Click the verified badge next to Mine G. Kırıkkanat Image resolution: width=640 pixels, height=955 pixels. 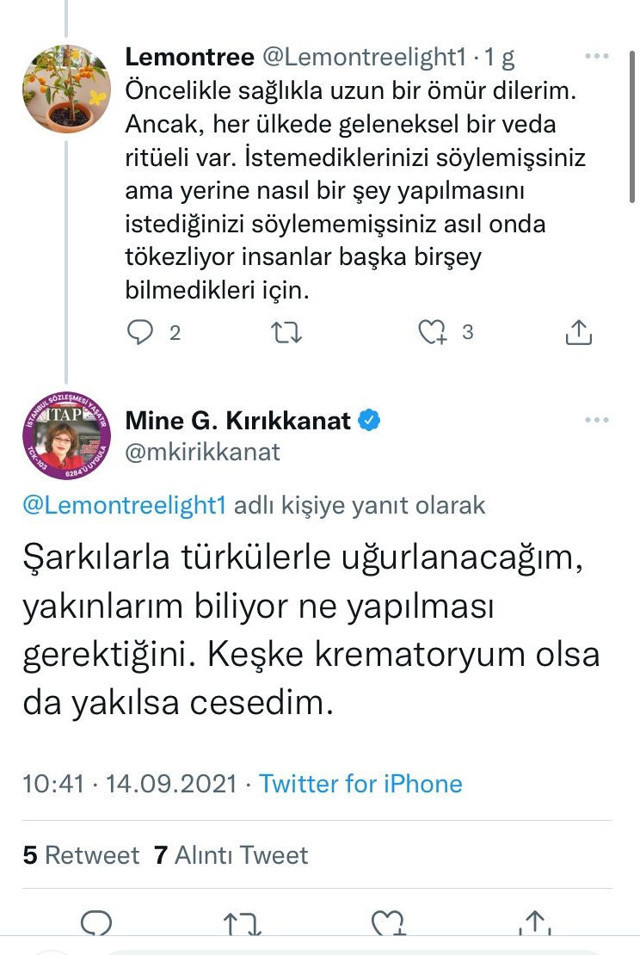pyautogui.click(x=368, y=422)
